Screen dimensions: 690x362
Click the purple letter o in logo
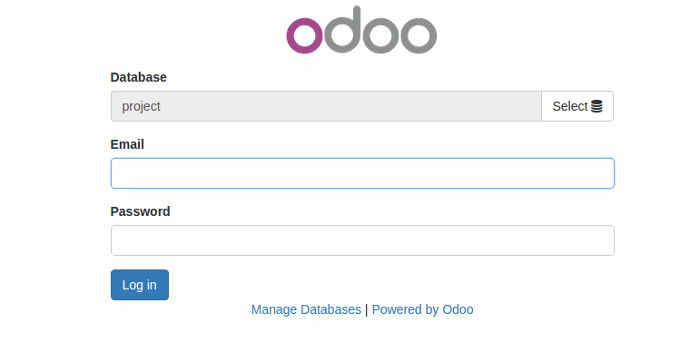[x=305, y=35]
